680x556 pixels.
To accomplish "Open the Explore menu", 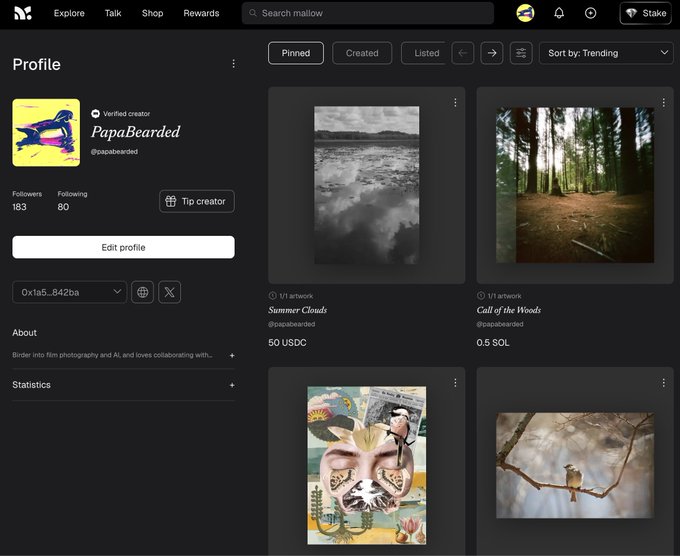I will click(x=69, y=13).
